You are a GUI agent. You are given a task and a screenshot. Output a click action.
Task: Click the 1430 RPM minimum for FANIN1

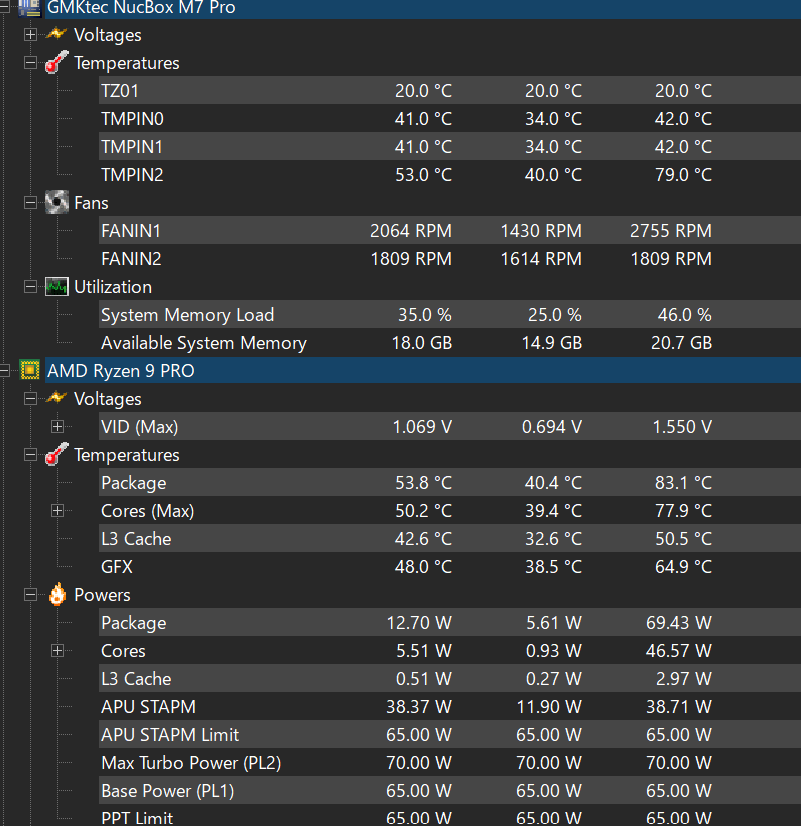[x=541, y=231]
